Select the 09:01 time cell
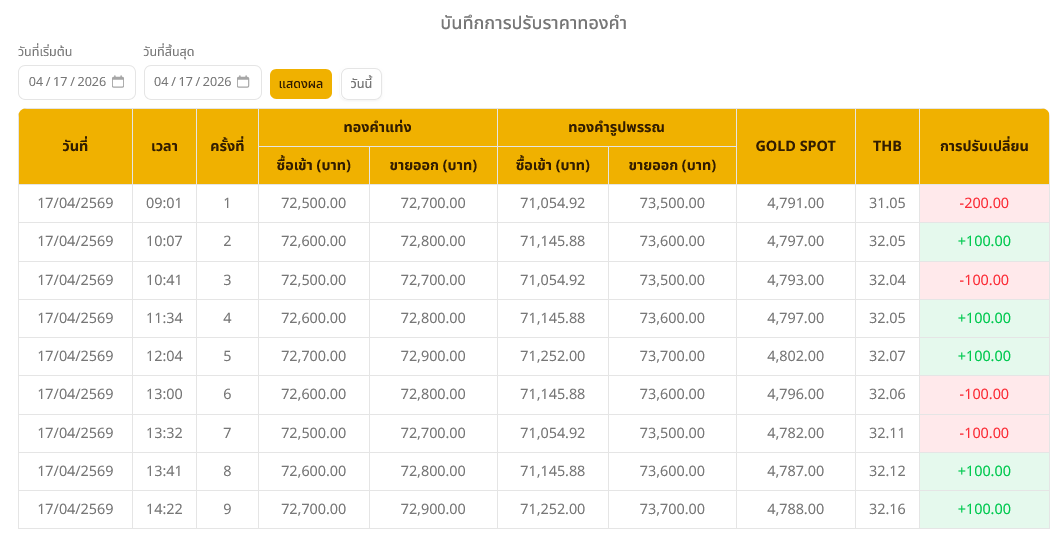1059x538 pixels. coord(164,203)
